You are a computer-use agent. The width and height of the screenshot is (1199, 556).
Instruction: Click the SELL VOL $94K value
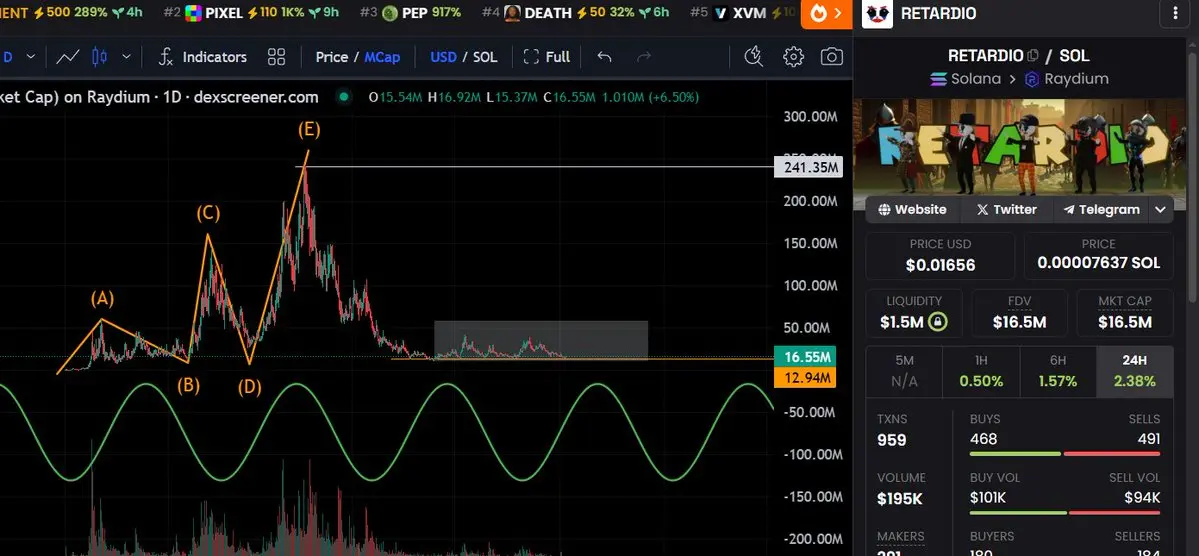[x=1142, y=498]
